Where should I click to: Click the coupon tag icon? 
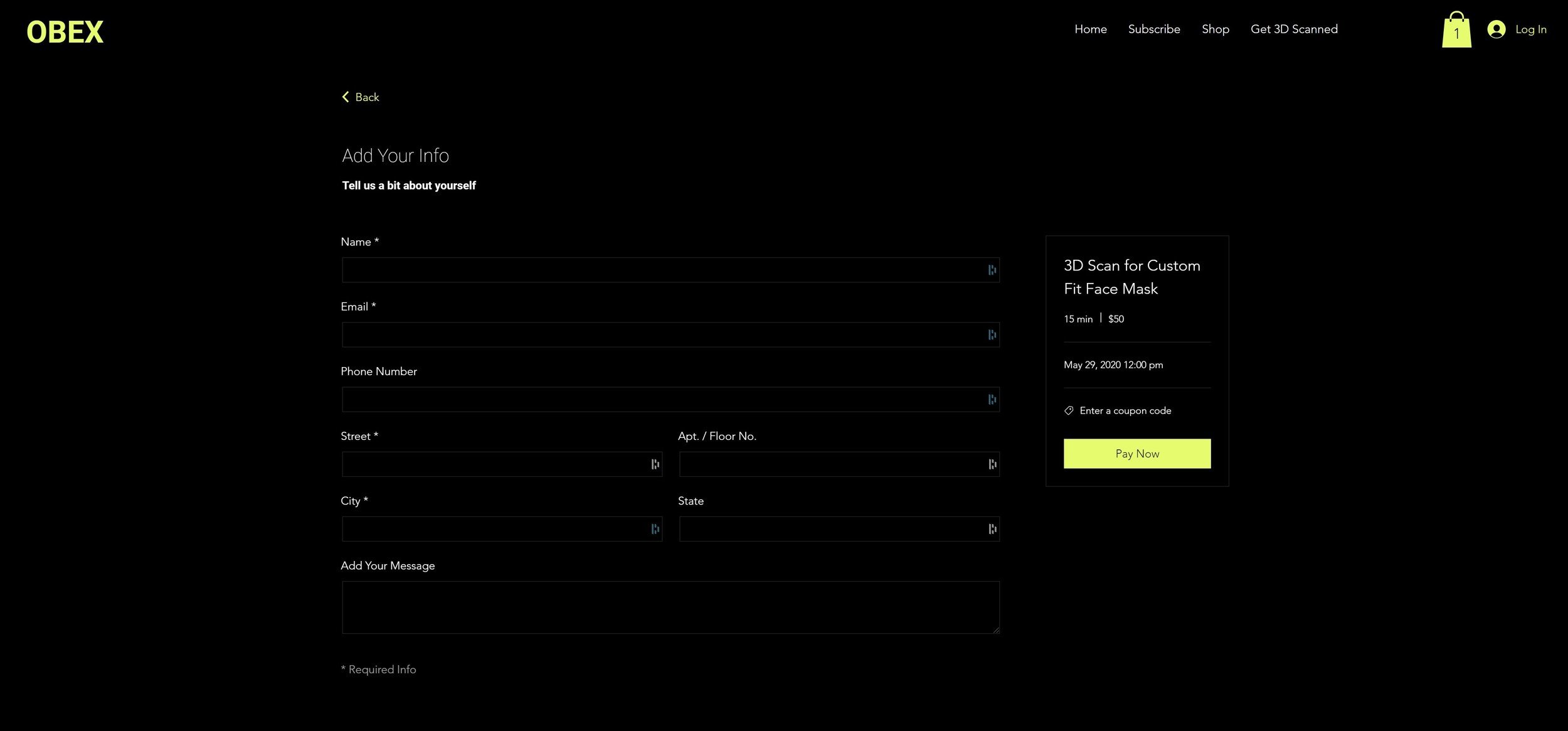pyautogui.click(x=1069, y=410)
